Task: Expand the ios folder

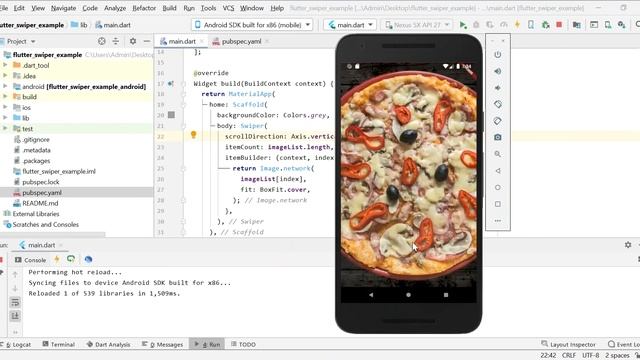Action: tap(5, 107)
